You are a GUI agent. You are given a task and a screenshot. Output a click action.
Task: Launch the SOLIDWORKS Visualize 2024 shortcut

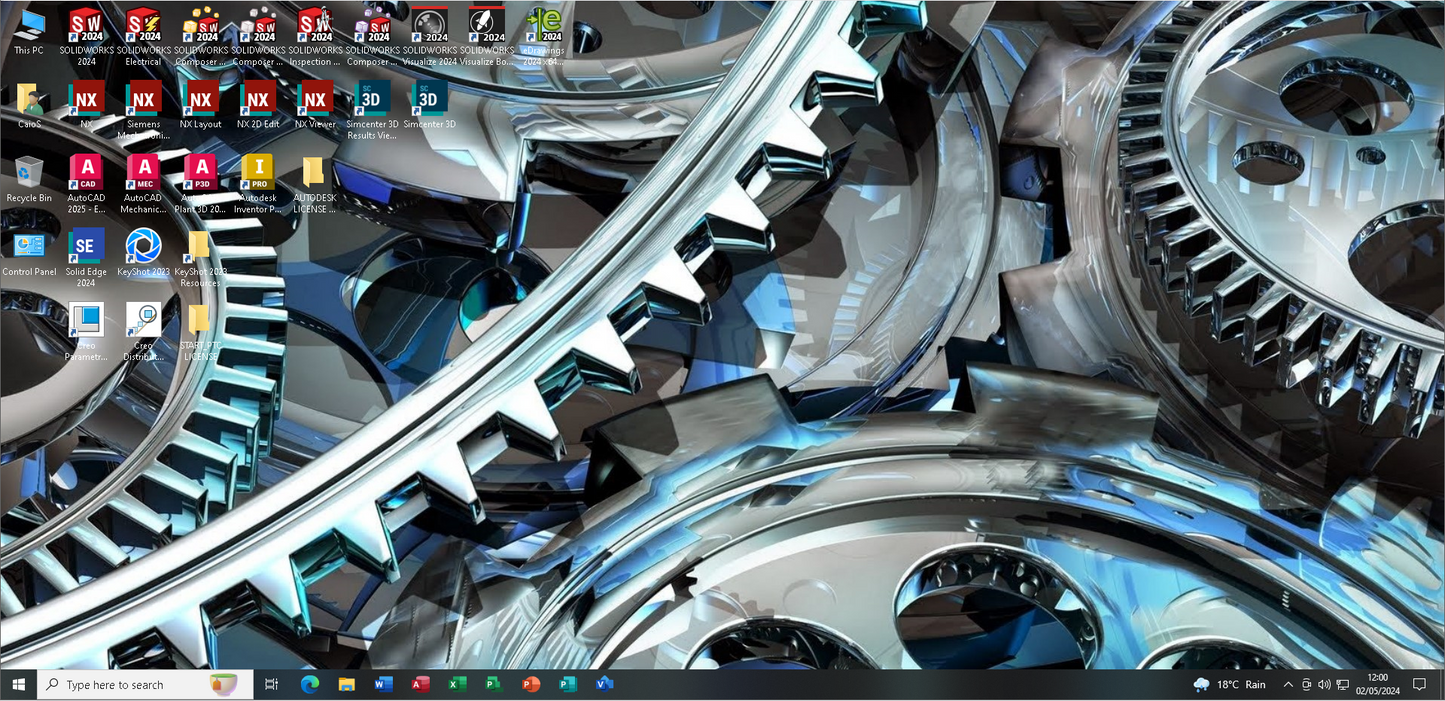click(430, 36)
